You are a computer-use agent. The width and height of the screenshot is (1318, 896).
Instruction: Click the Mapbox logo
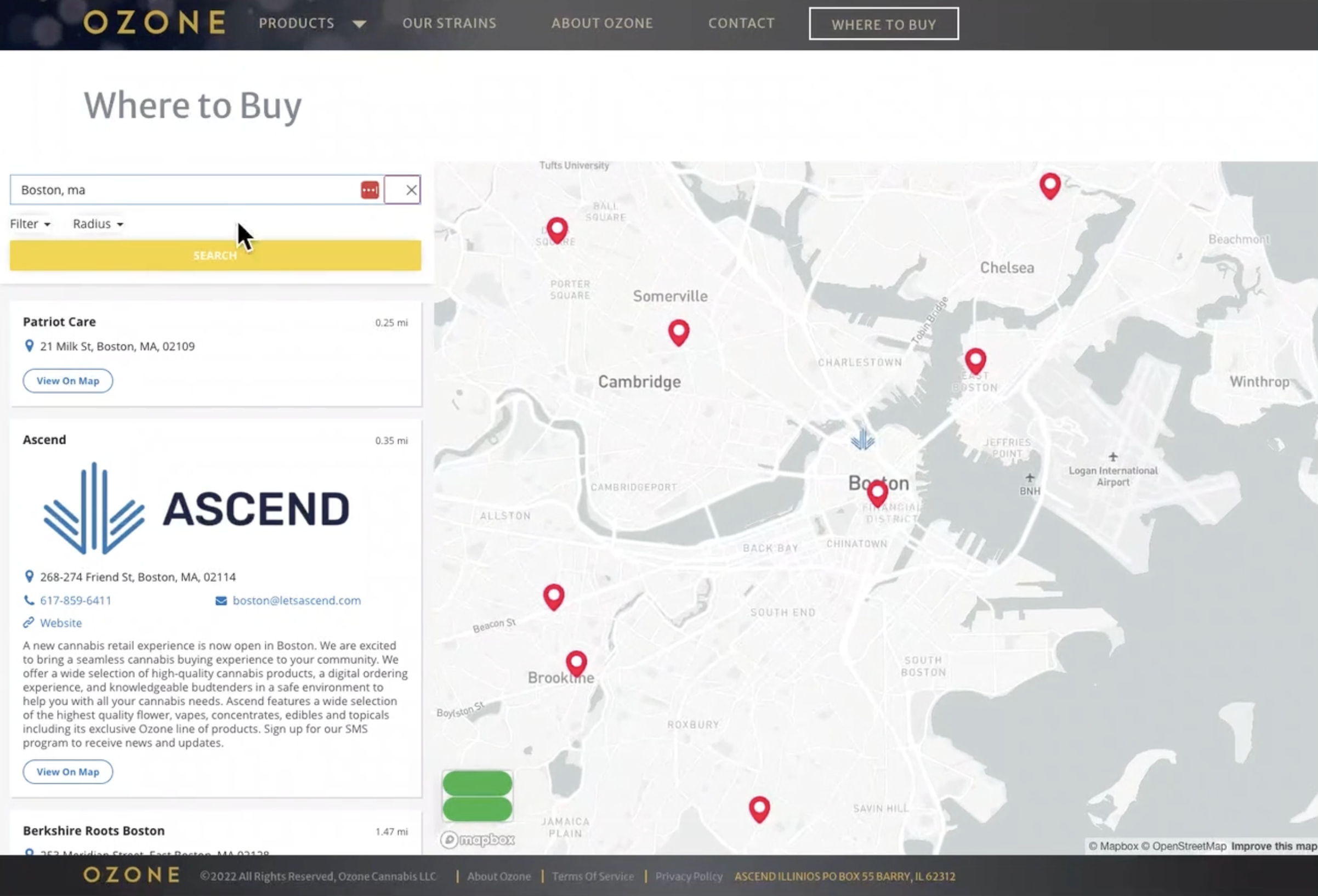tap(478, 840)
